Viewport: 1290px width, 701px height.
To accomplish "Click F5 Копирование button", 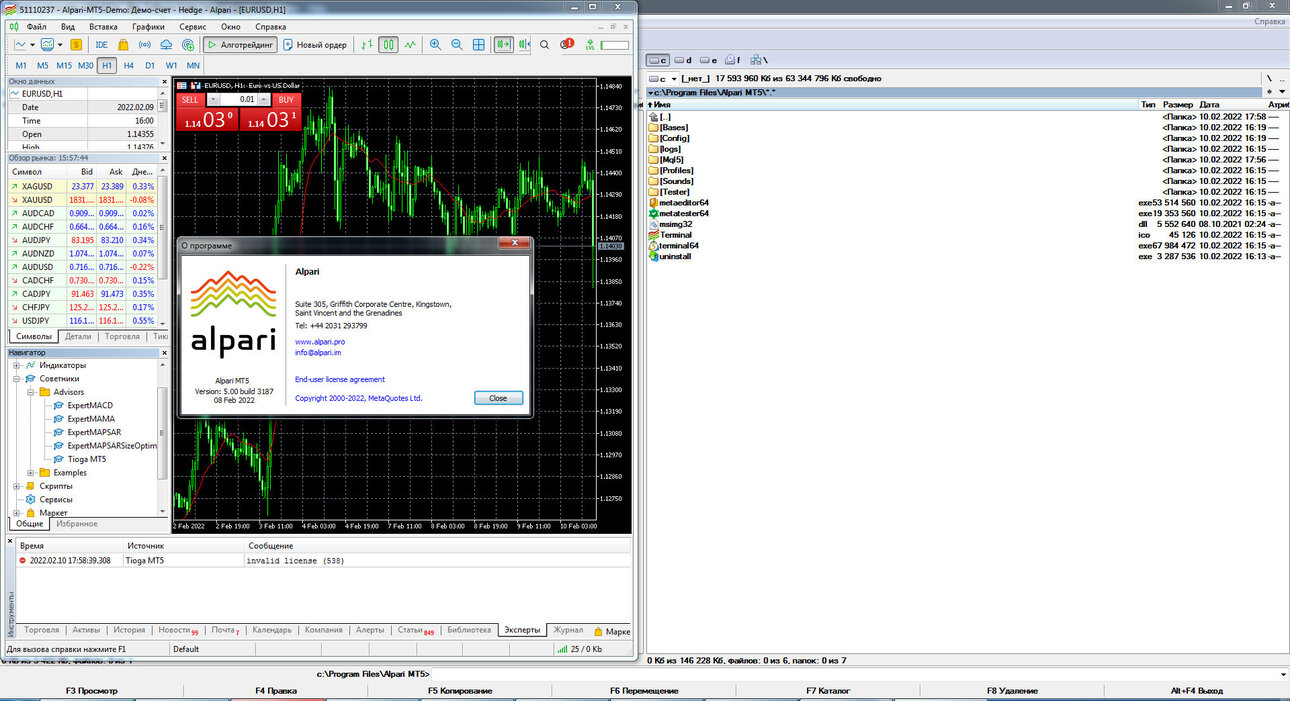I will [460, 691].
